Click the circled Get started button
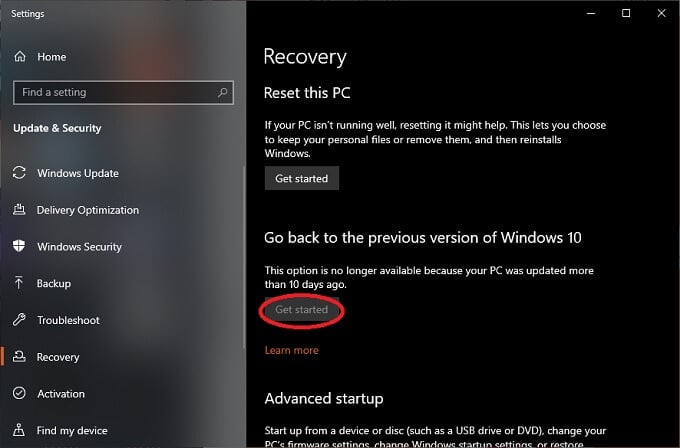 coord(302,310)
